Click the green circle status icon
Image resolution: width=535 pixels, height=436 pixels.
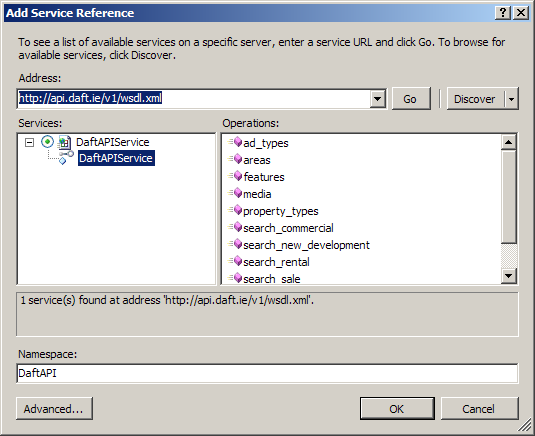(47, 142)
